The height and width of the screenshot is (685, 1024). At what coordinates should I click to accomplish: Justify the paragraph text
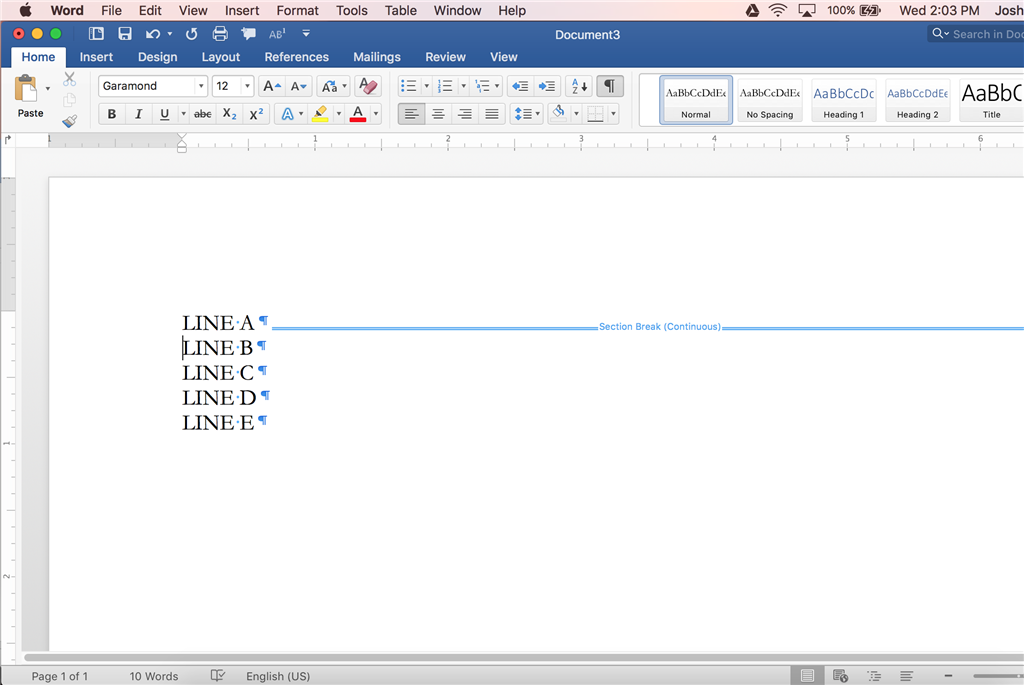pyautogui.click(x=491, y=114)
